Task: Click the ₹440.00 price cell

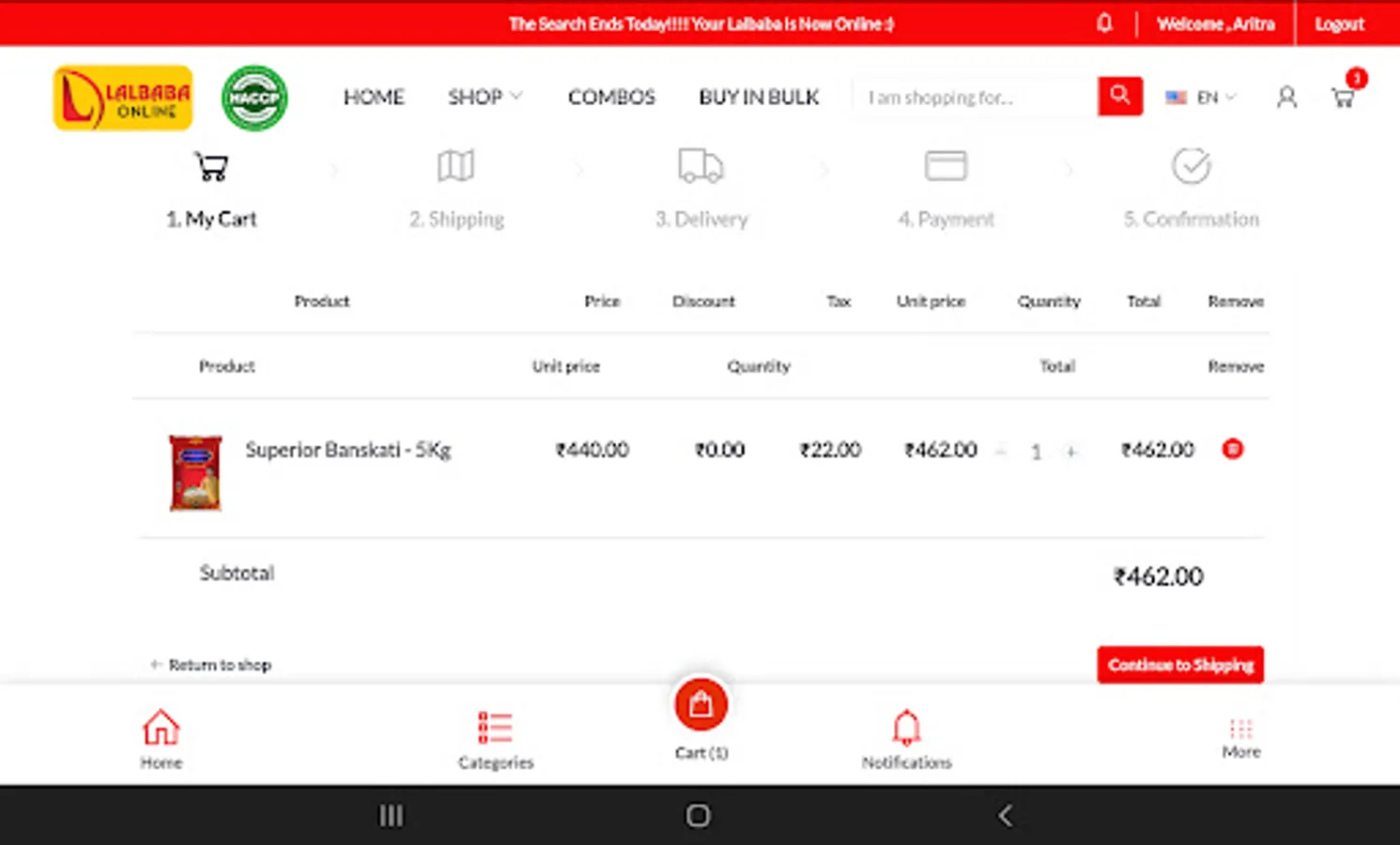Action: (592, 450)
